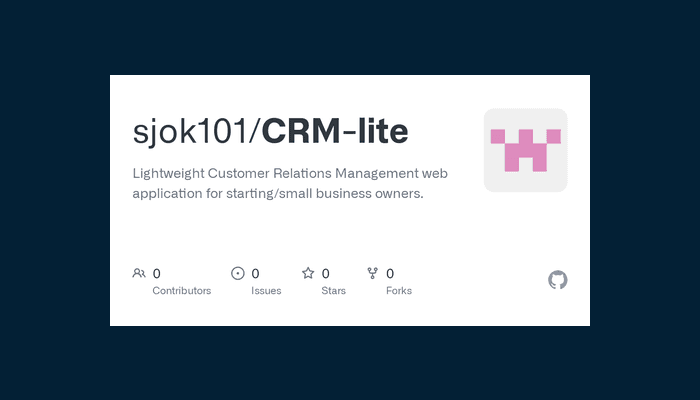Open the CRM-lite repository name
Screen dimensions: 700x400
pos(334,131)
